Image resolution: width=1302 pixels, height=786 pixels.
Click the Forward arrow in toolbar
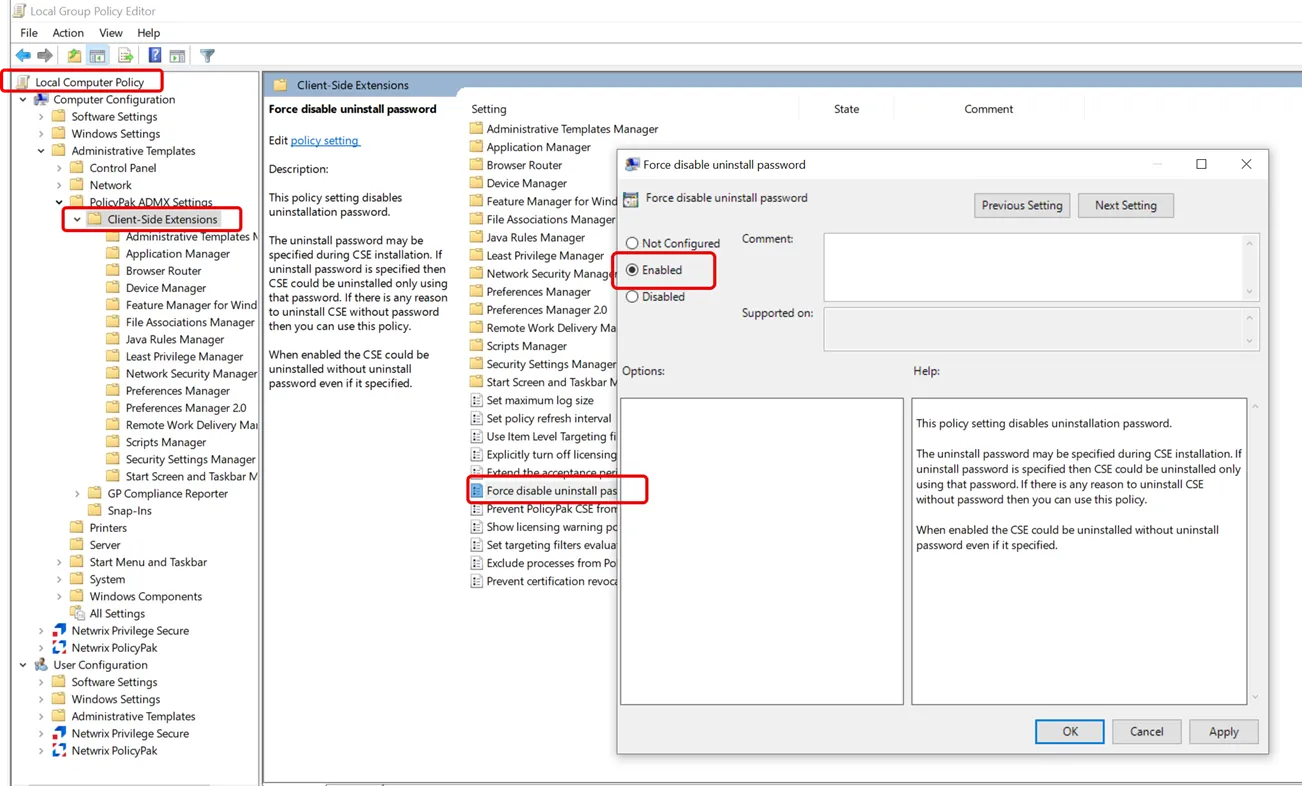tap(45, 56)
